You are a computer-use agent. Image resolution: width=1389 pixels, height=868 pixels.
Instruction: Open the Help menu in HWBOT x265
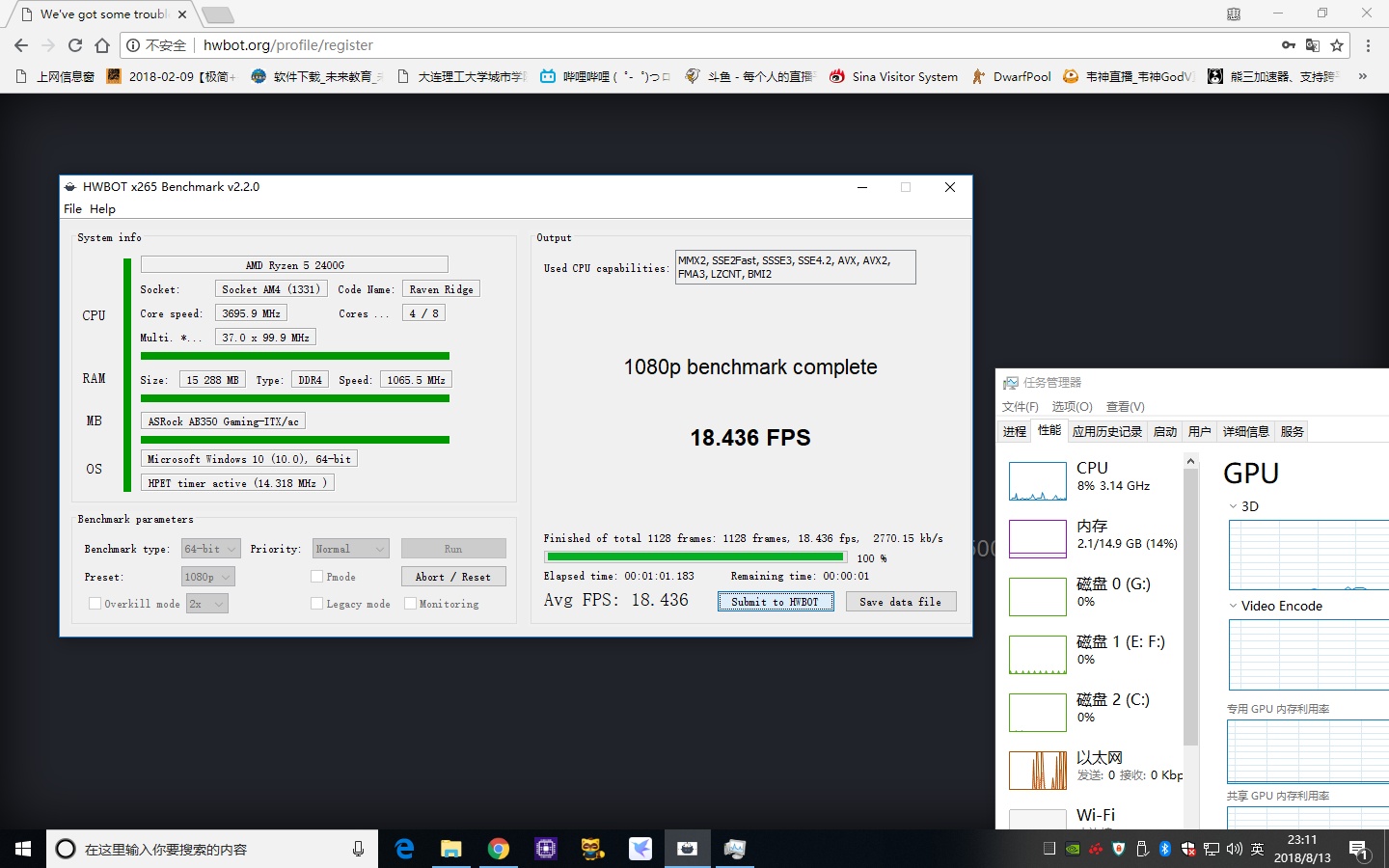[102, 208]
